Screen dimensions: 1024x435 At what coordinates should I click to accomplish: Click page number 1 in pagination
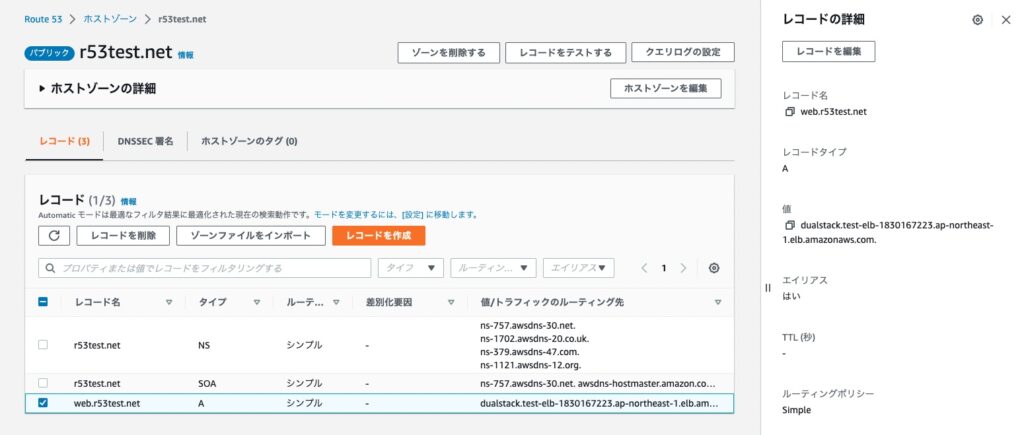click(664, 268)
